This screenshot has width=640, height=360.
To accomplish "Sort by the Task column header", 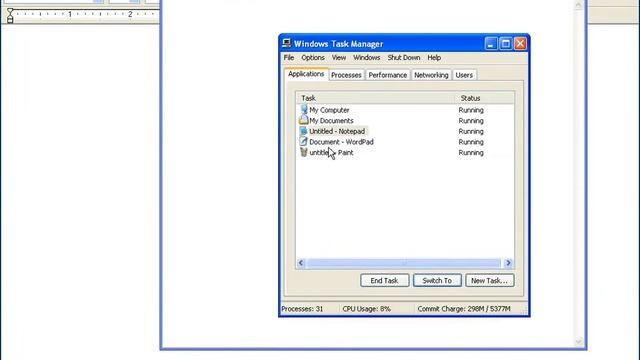I will [376, 98].
